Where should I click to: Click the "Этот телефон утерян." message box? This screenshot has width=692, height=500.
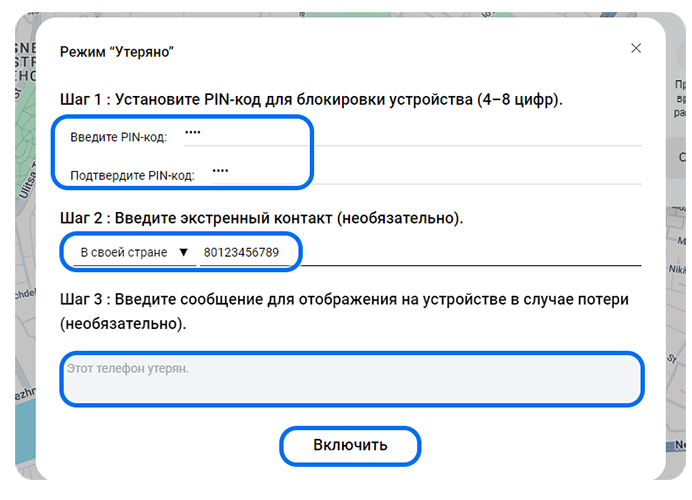(x=351, y=378)
